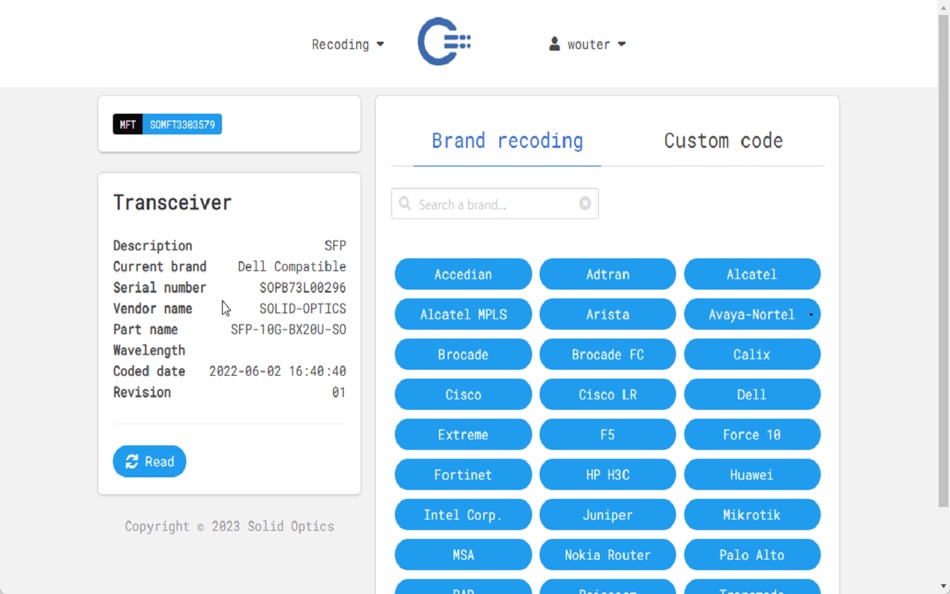
Task: Click the magnifier icon in brand search
Action: (405, 204)
